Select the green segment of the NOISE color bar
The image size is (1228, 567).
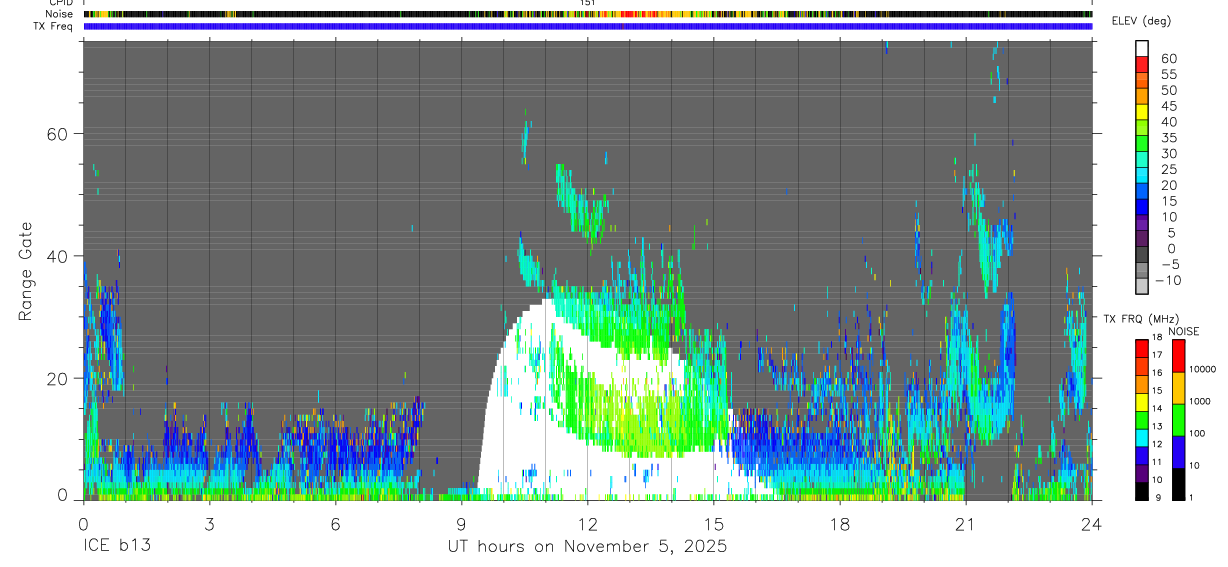pyautogui.click(x=1178, y=419)
